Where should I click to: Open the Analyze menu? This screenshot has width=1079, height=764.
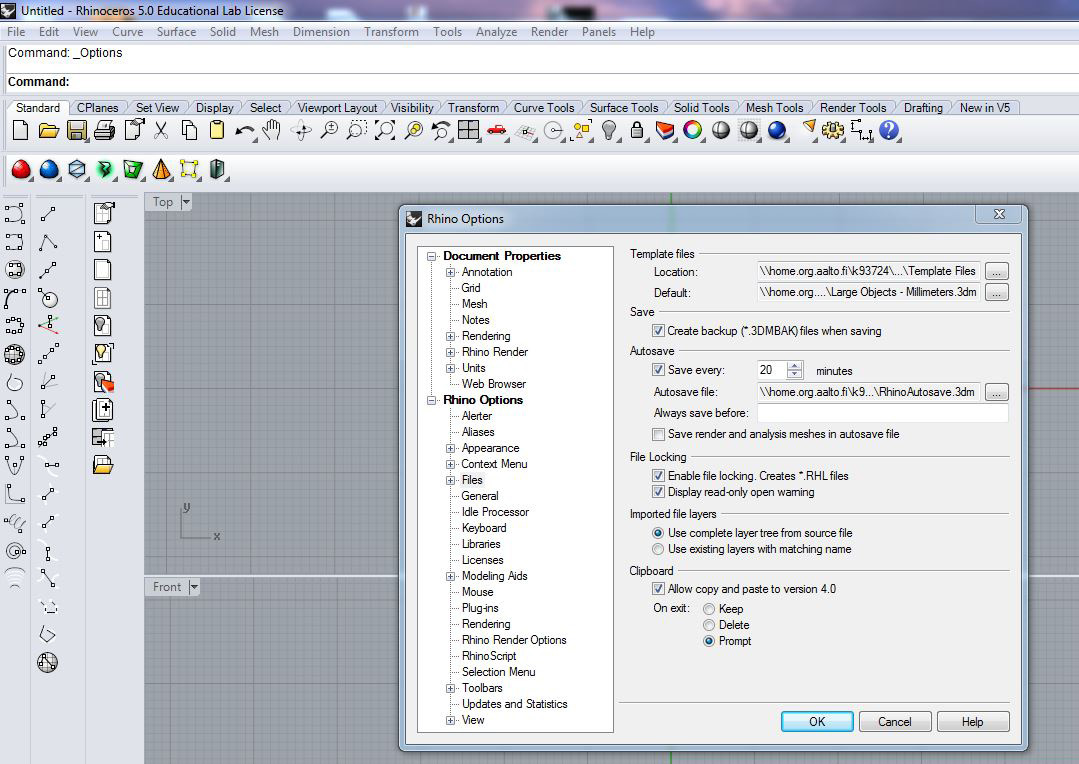click(x=496, y=32)
